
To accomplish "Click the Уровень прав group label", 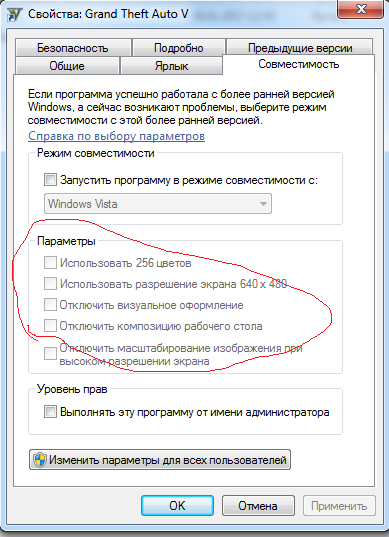I will point(72,389).
